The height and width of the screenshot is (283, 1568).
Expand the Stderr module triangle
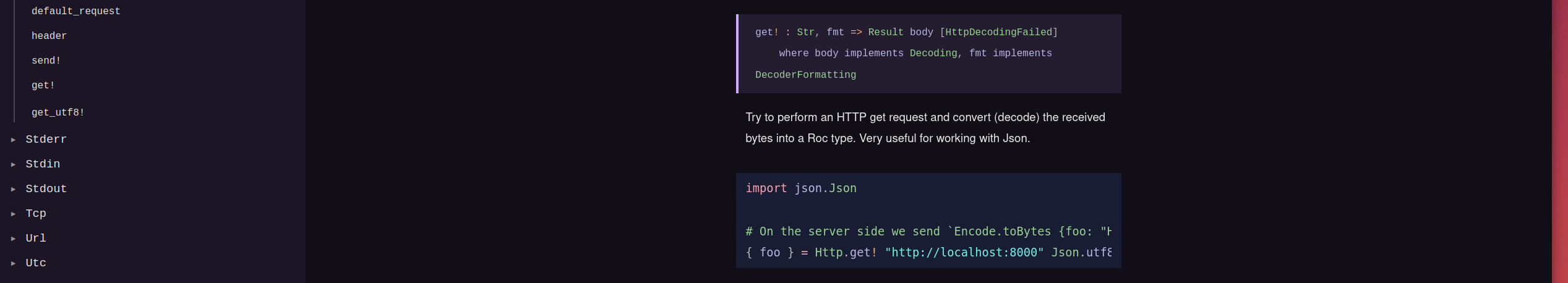(14, 140)
